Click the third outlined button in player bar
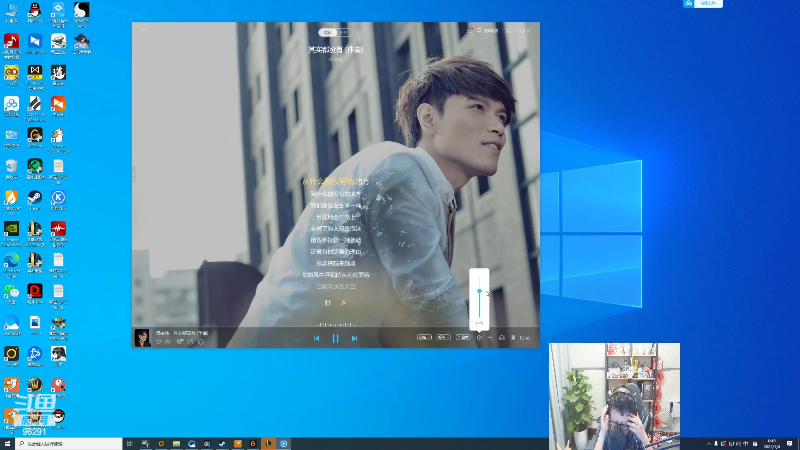This screenshot has height=450, width=800. (463, 337)
